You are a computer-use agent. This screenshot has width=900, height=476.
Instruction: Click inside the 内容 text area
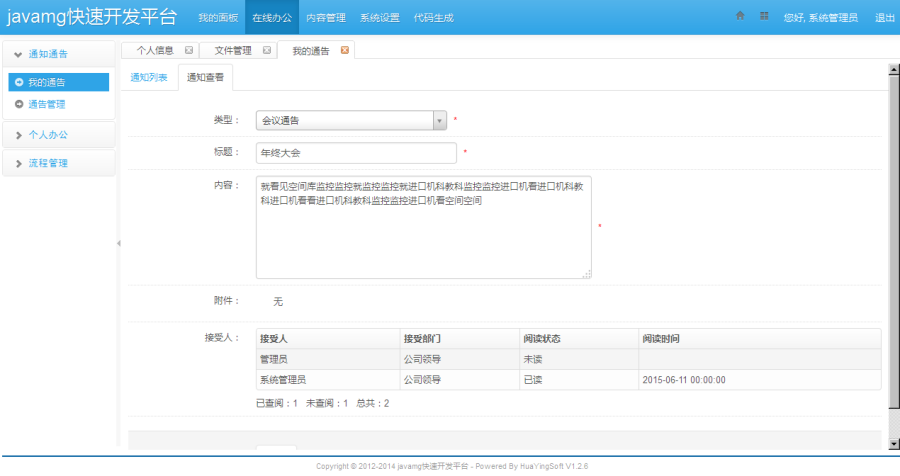pyautogui.click(x=424, y=227)
